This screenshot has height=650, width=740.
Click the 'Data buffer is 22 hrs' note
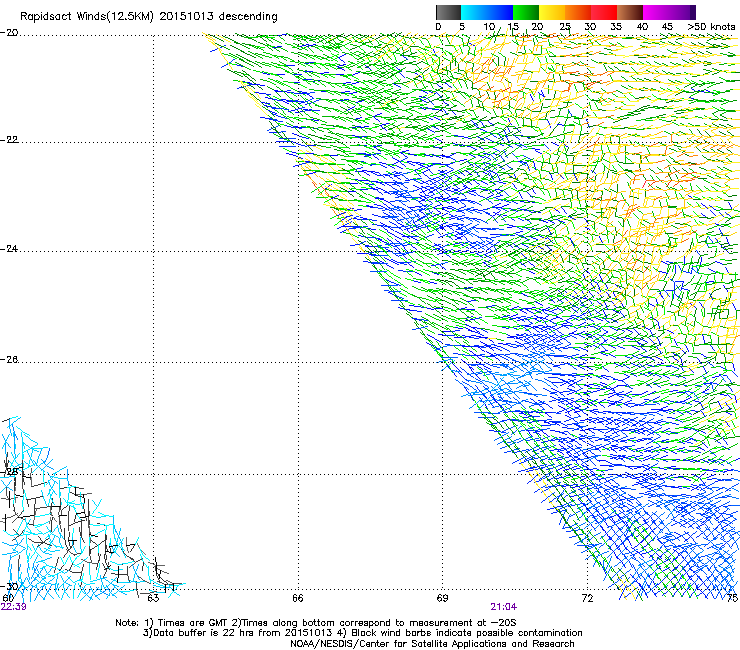(362, 633)
